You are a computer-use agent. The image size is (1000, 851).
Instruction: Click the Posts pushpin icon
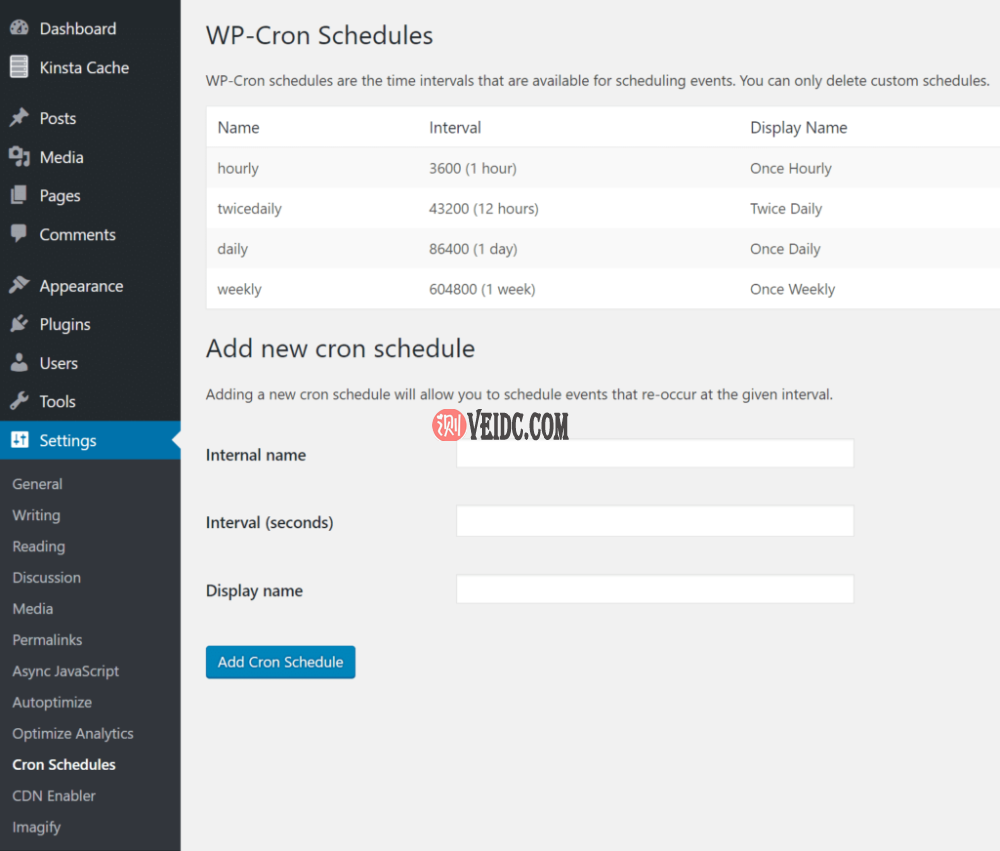coord(19,118)
